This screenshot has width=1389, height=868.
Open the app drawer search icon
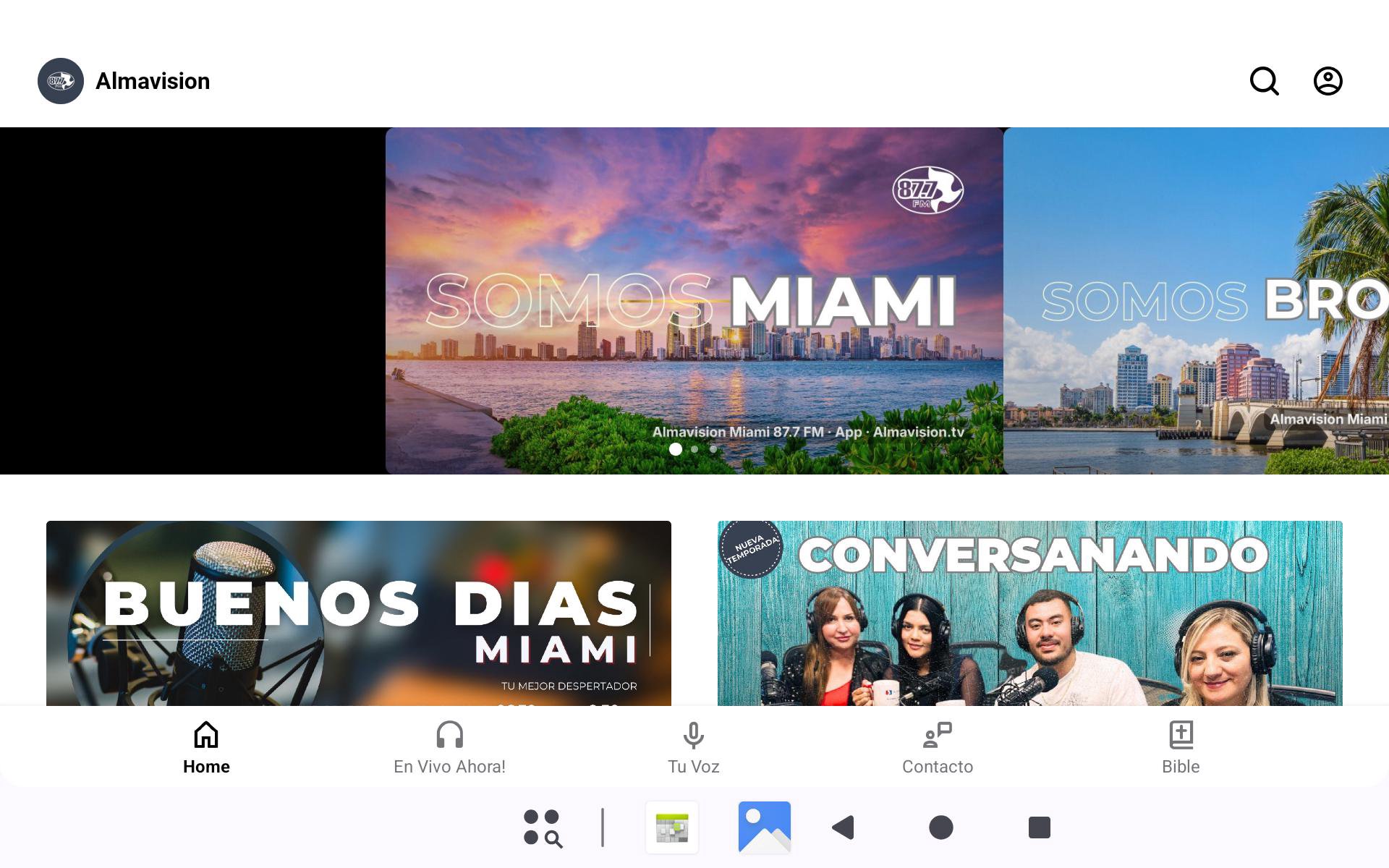[543, 827]
